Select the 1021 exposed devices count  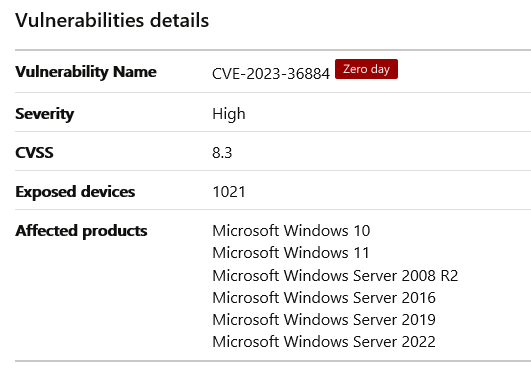pos(229,192)
